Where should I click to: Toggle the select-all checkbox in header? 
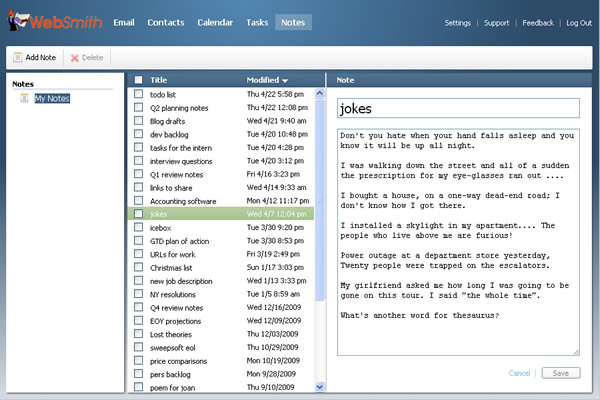tap(138, 80)
